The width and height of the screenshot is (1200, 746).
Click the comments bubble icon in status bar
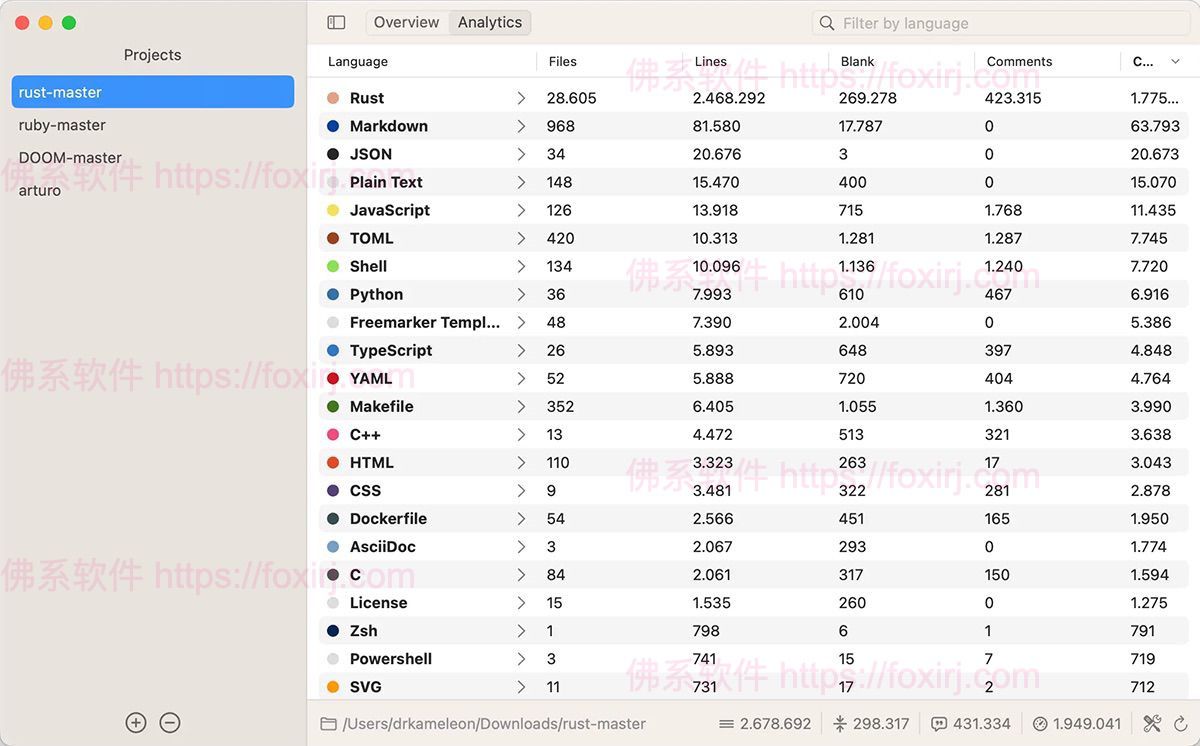tap(938, 723)
